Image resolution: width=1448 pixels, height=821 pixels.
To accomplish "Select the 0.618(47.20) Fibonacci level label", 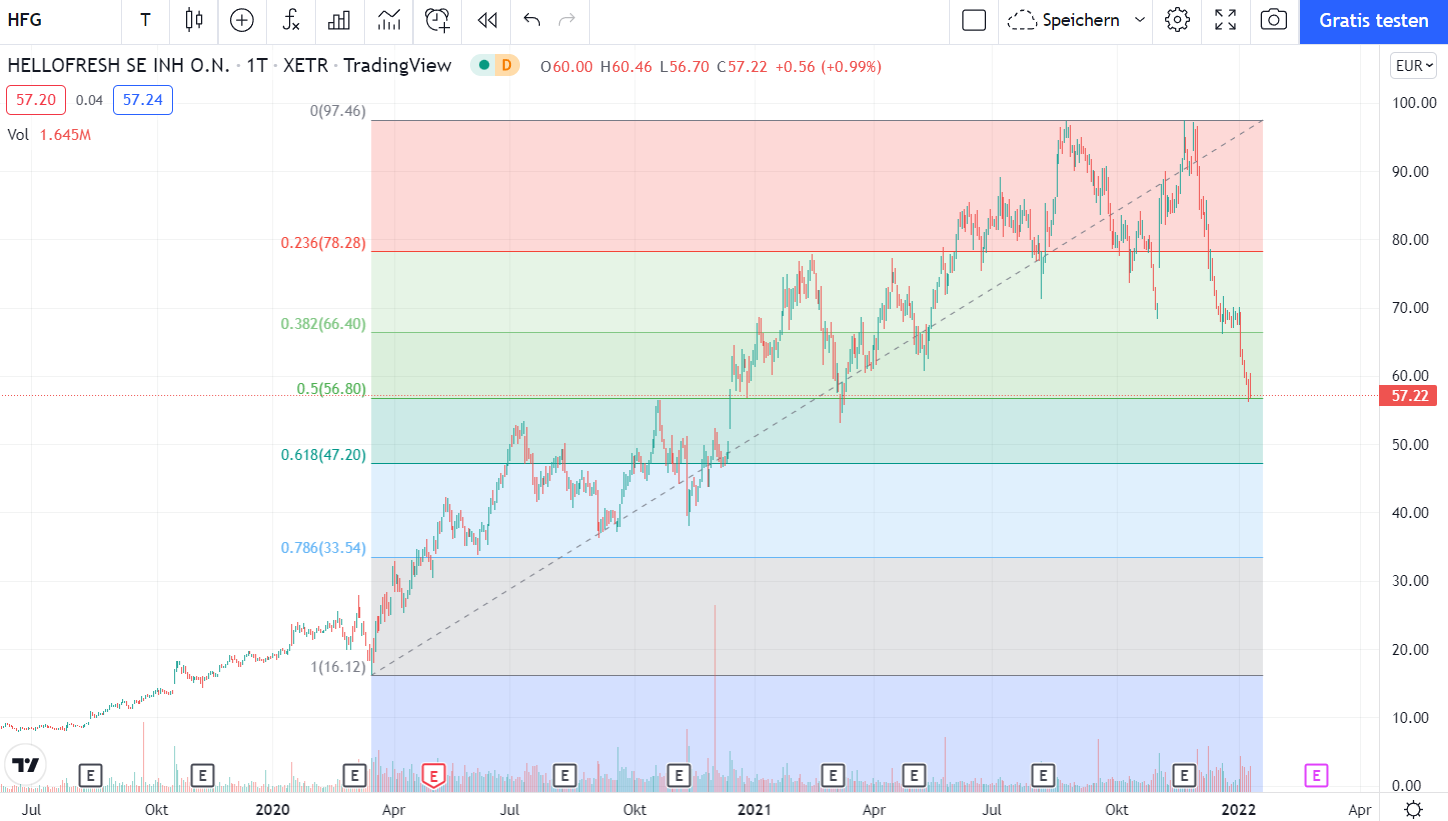I will [323, 455].
